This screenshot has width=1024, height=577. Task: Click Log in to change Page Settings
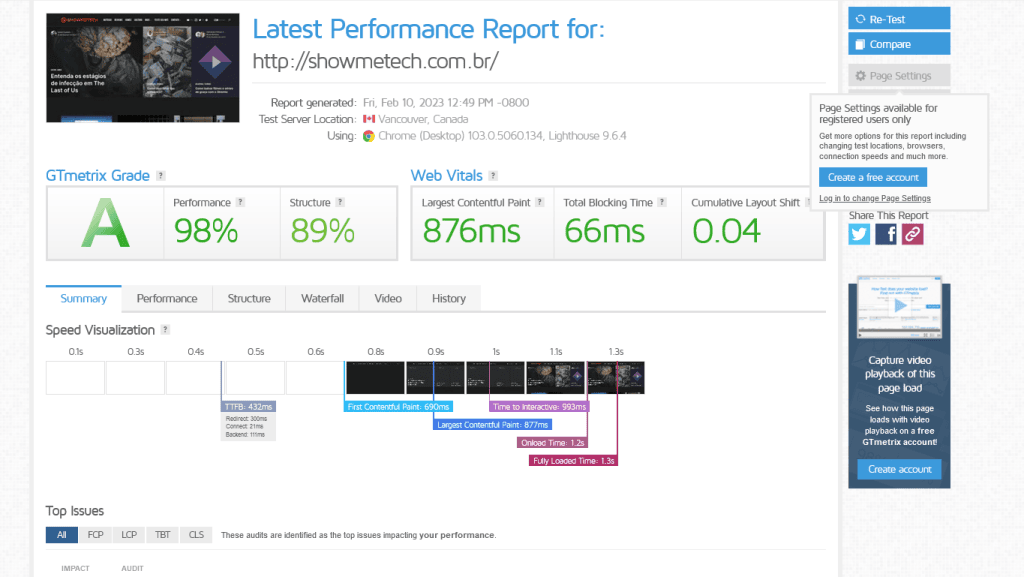[x=875, y=198]
